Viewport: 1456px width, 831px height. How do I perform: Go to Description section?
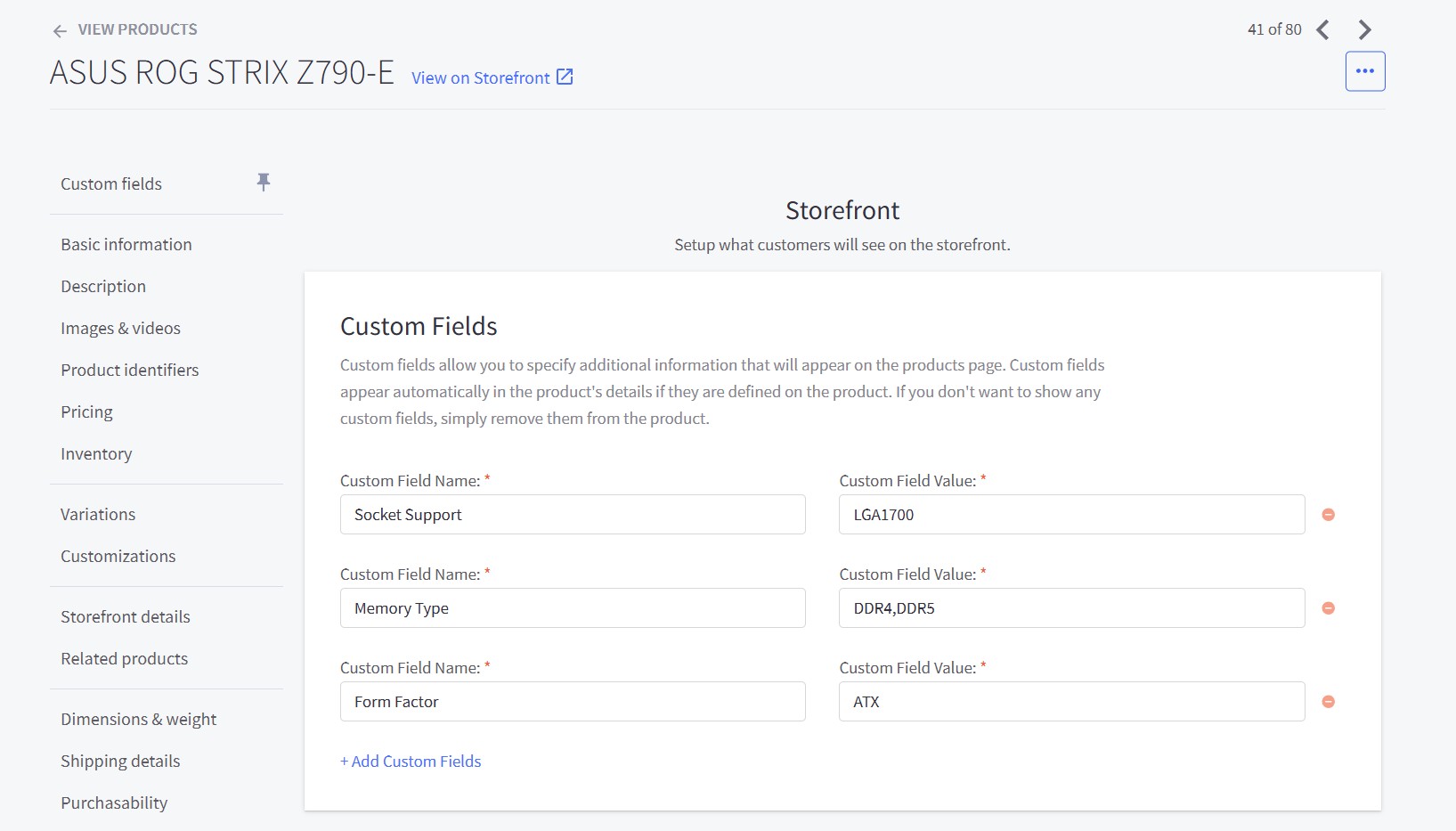[103, 287]
